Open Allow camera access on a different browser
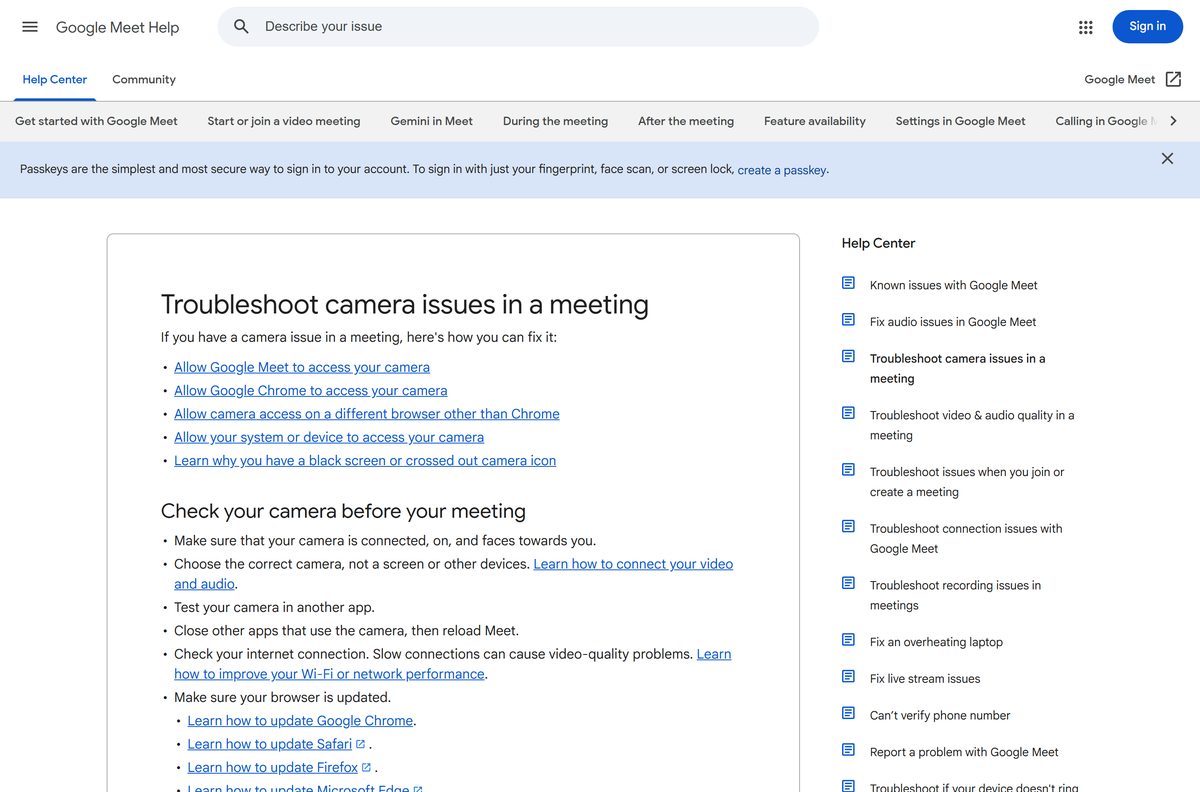1200x792 pixels. [367, 414]
